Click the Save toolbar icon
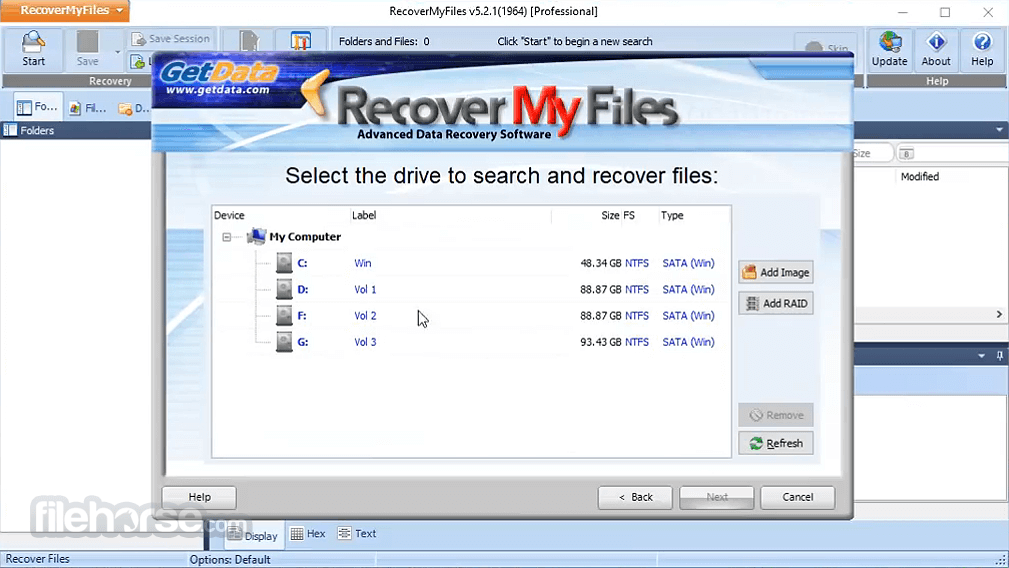Screen dimensions: 1009x568 point(88,49)
